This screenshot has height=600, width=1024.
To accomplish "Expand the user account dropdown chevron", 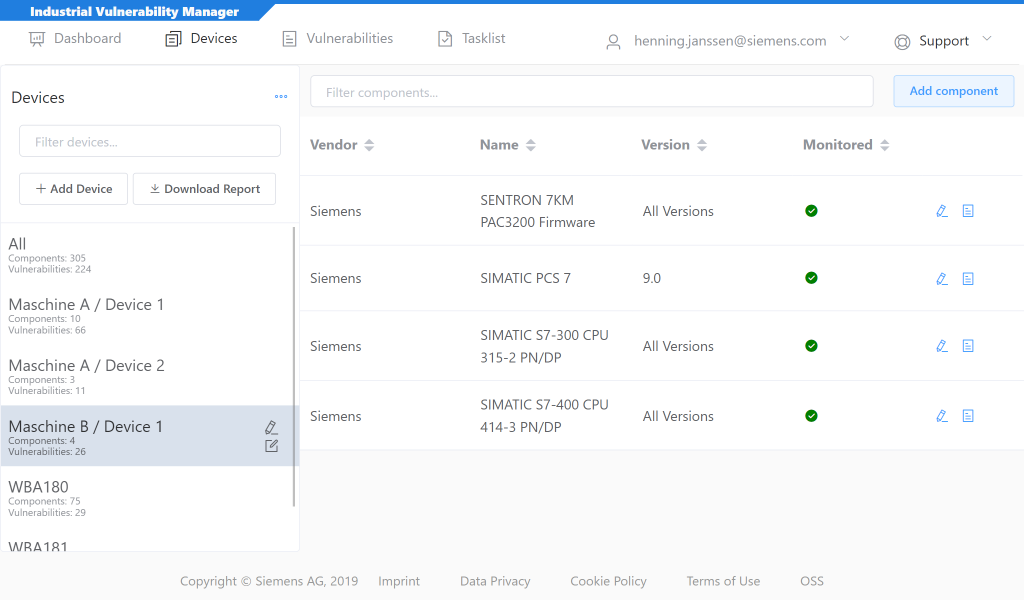I will coord(844,39).
